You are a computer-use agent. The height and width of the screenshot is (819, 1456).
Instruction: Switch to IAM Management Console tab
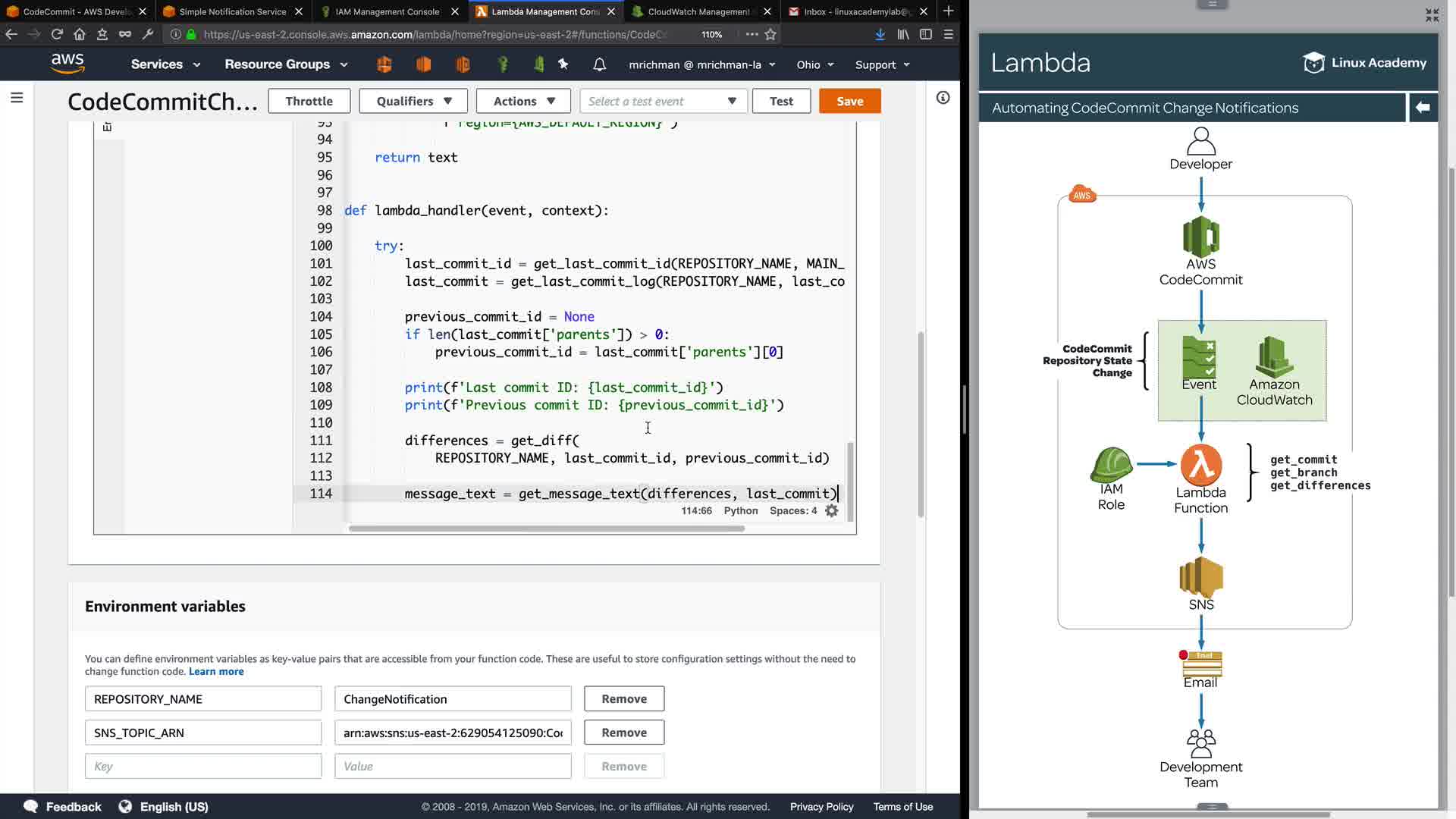pyautogui.click(x=387, y=11)
